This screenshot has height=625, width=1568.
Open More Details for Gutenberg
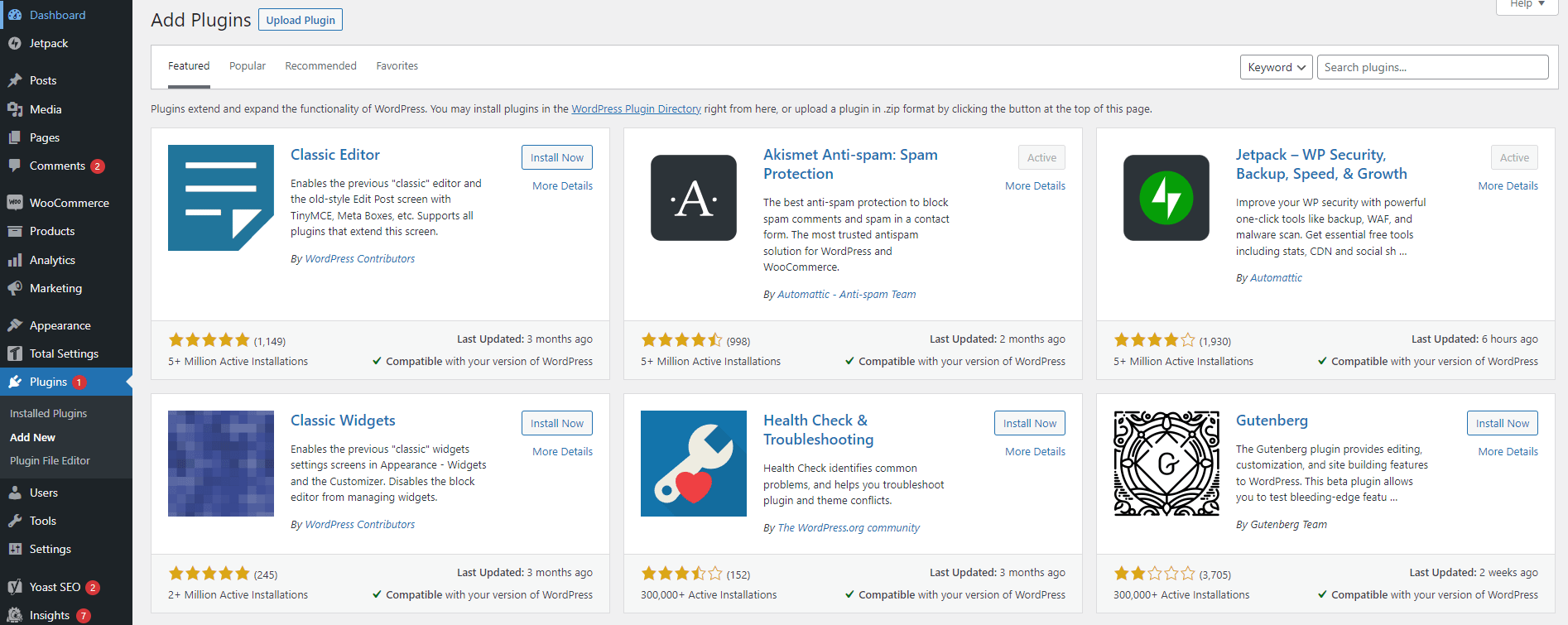click(x=1508, y=451)
